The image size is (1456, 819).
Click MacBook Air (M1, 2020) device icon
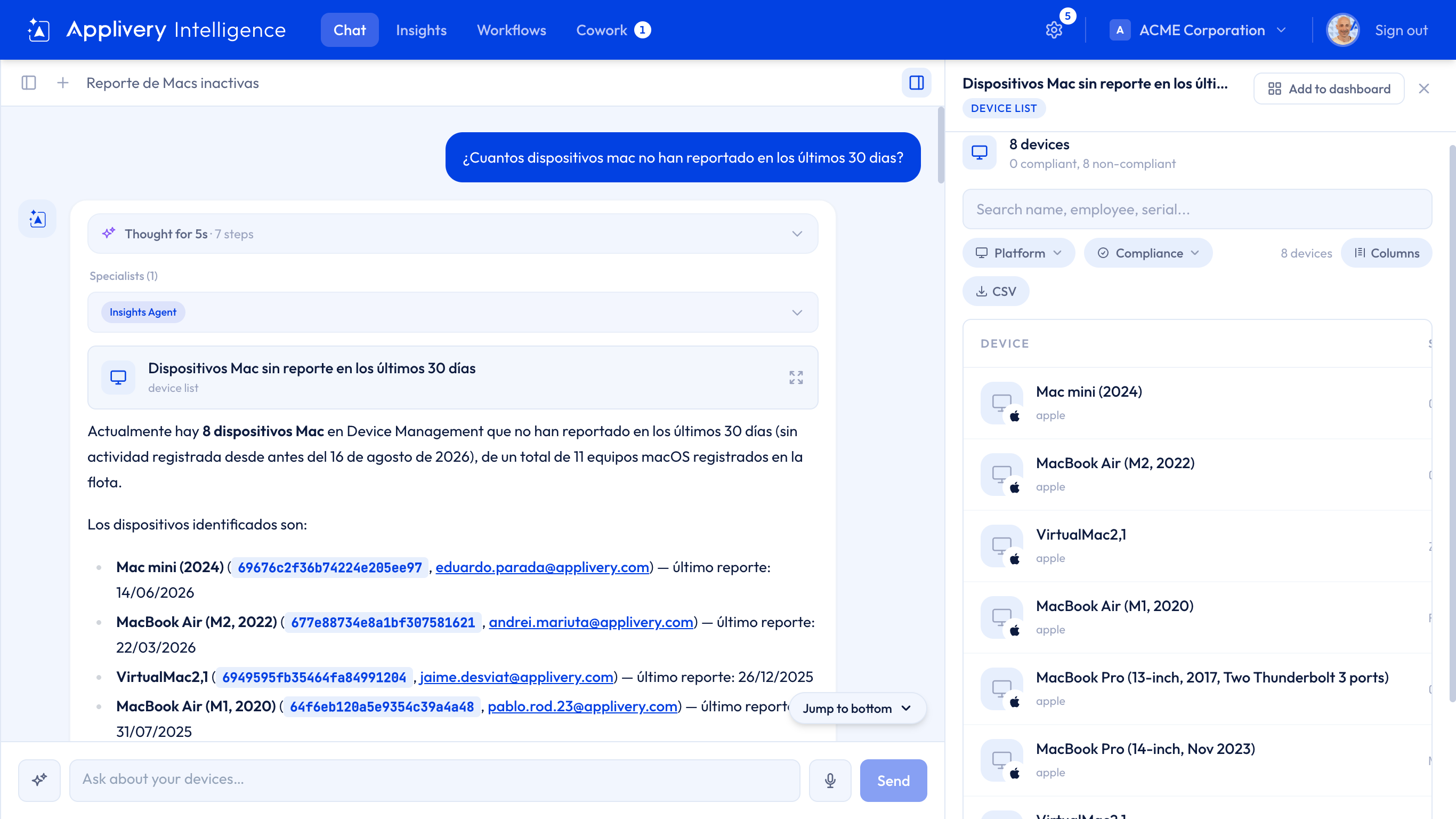[1001, 617]
